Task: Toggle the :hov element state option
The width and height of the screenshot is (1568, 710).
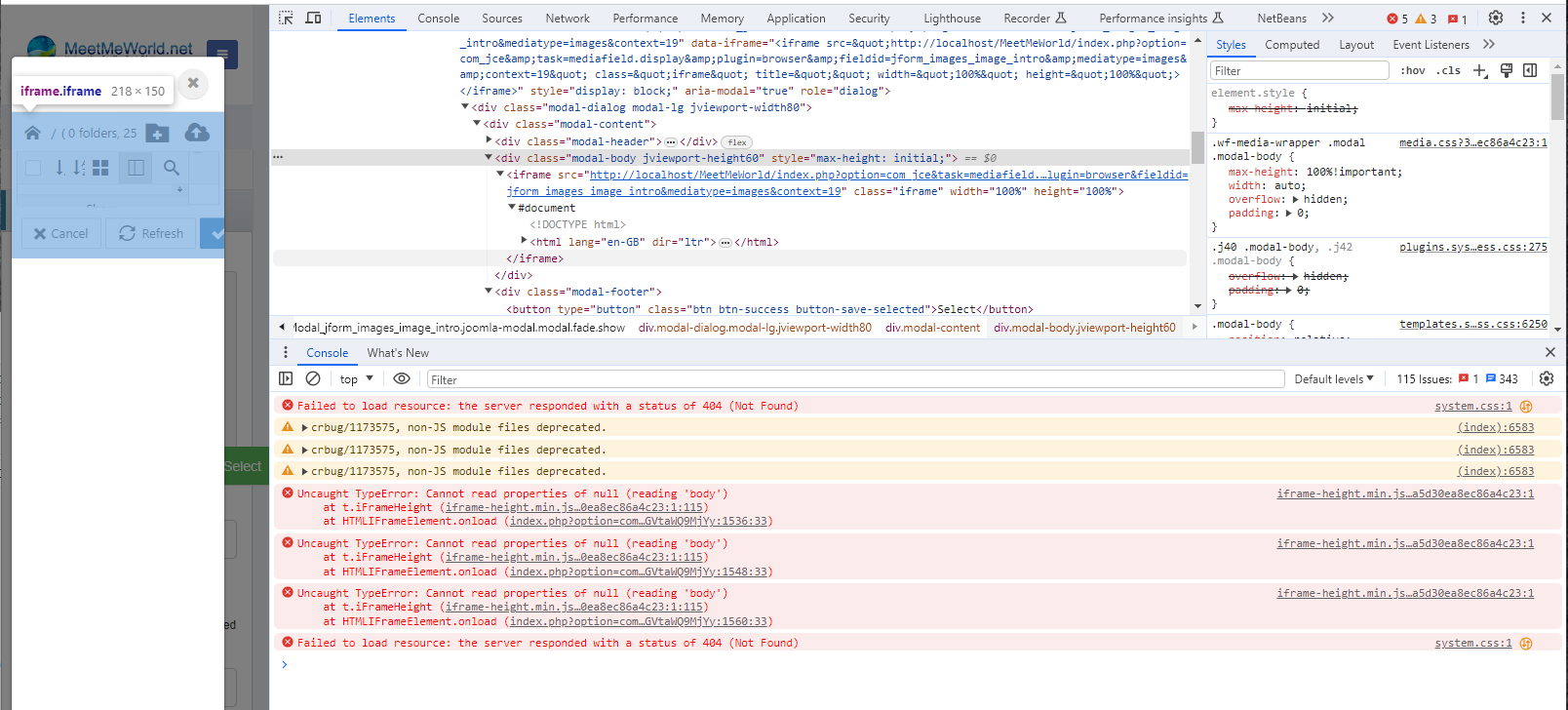Action: (1412, 70)
